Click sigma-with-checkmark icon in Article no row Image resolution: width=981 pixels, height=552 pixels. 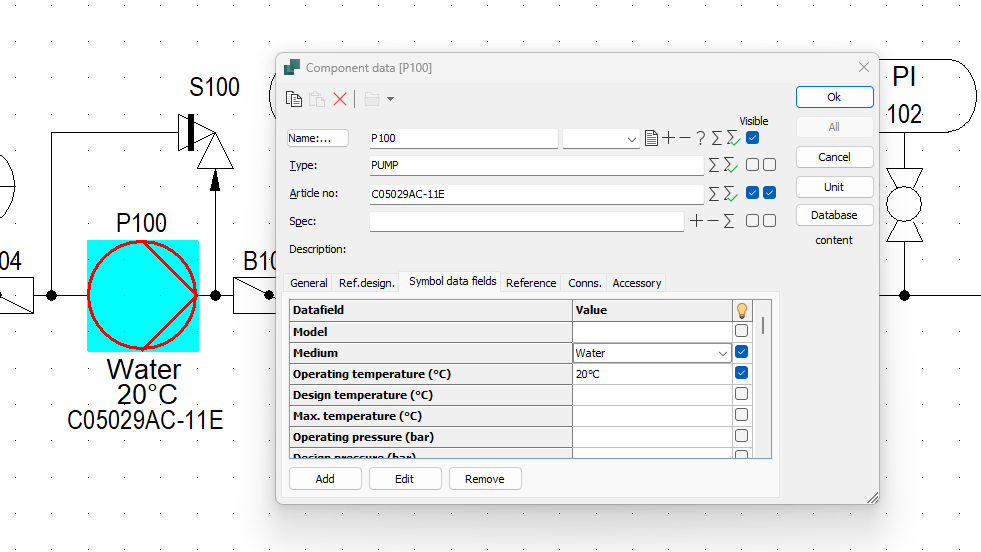coord(730,193)
